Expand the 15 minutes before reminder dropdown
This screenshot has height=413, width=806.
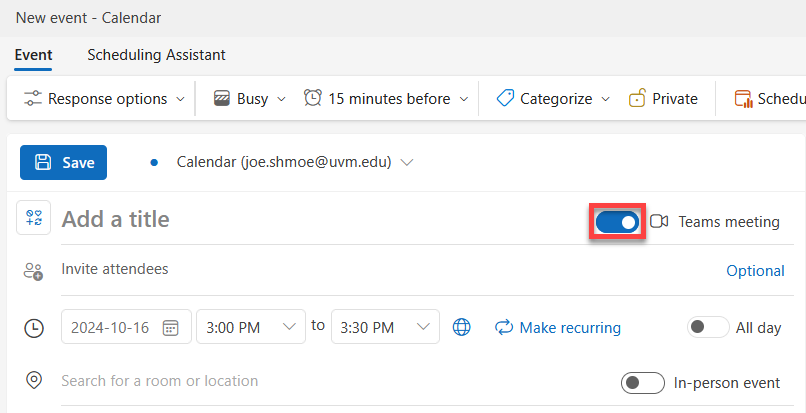click(386, 98)
